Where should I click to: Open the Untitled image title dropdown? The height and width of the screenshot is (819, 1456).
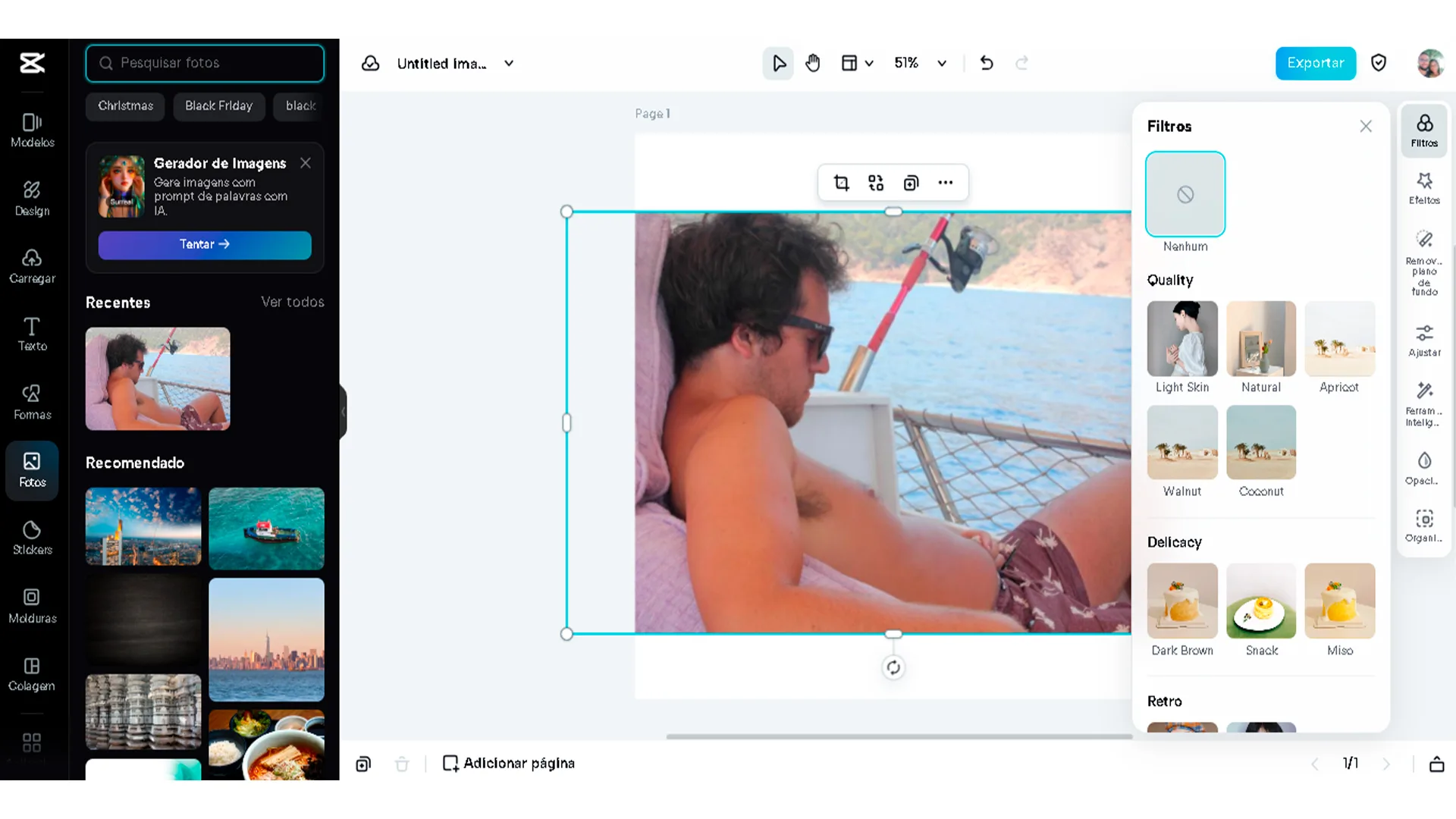509,63
